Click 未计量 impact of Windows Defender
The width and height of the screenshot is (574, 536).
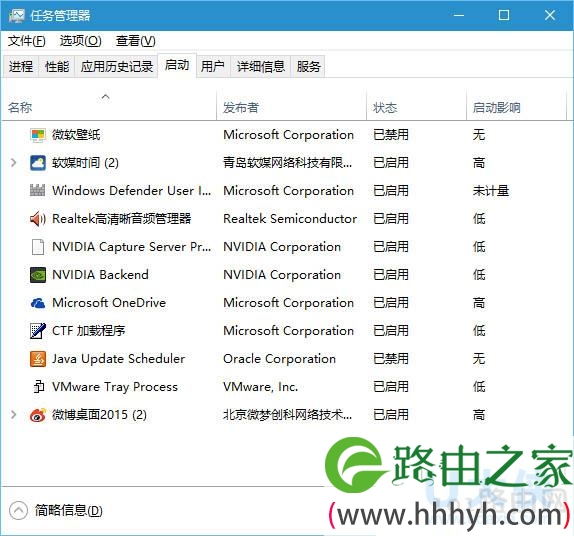pos(491,191)
